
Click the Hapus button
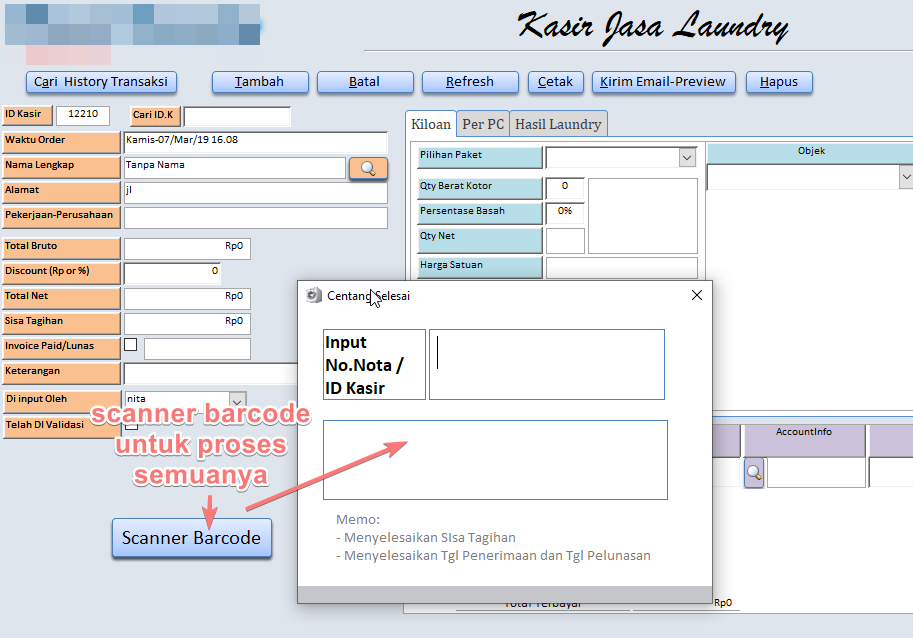click(x=779, y=82)
